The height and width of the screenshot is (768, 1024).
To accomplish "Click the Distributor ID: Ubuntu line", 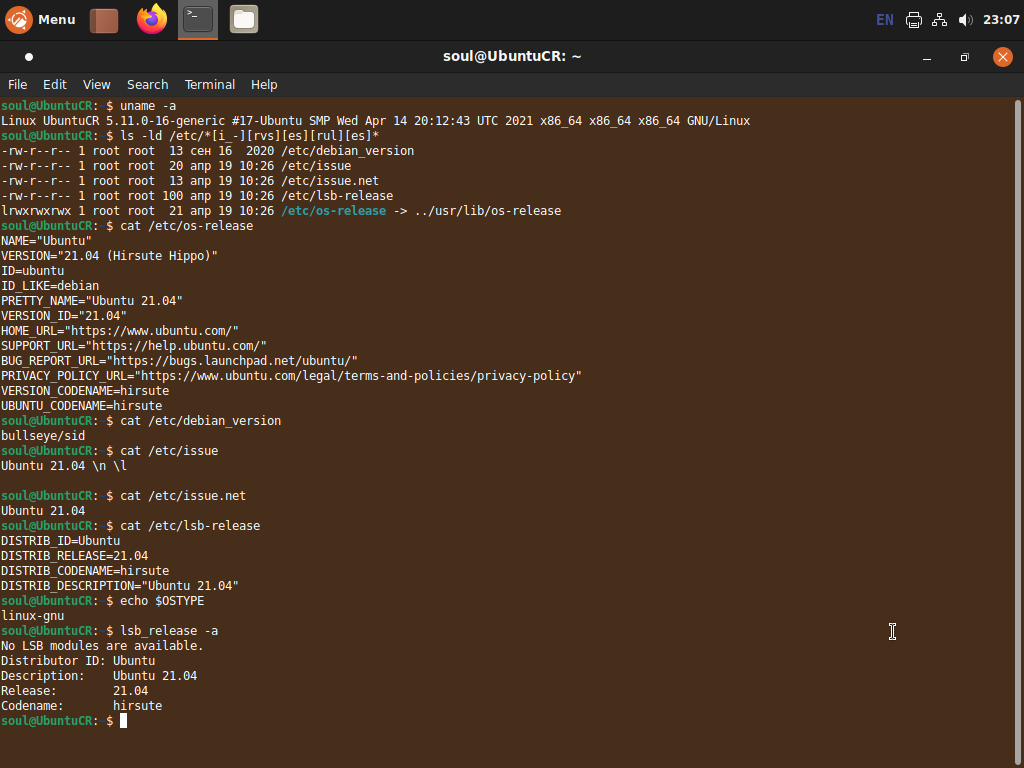I will tap(78, 662).
